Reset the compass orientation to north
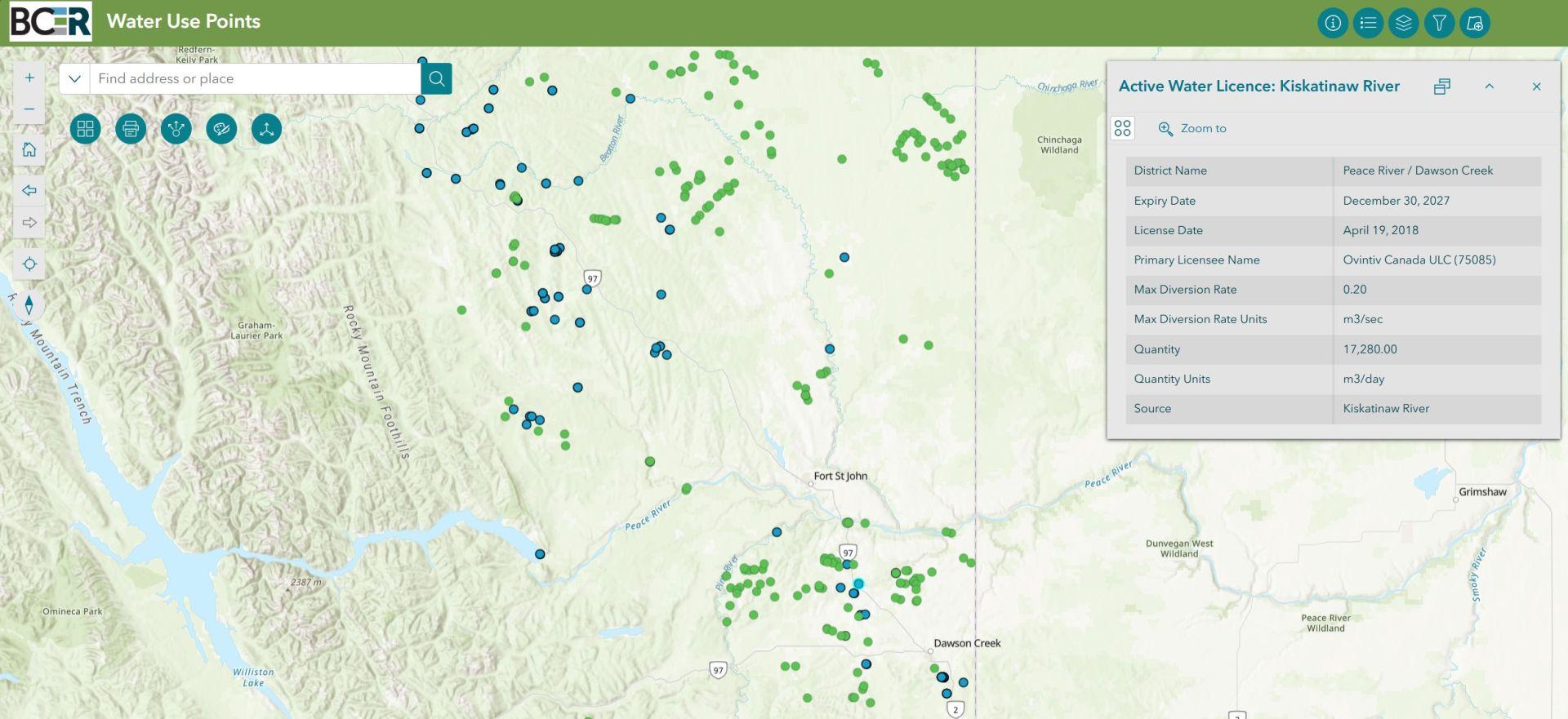This screenshot has width=1568, height=719. [x=29, y=305]
